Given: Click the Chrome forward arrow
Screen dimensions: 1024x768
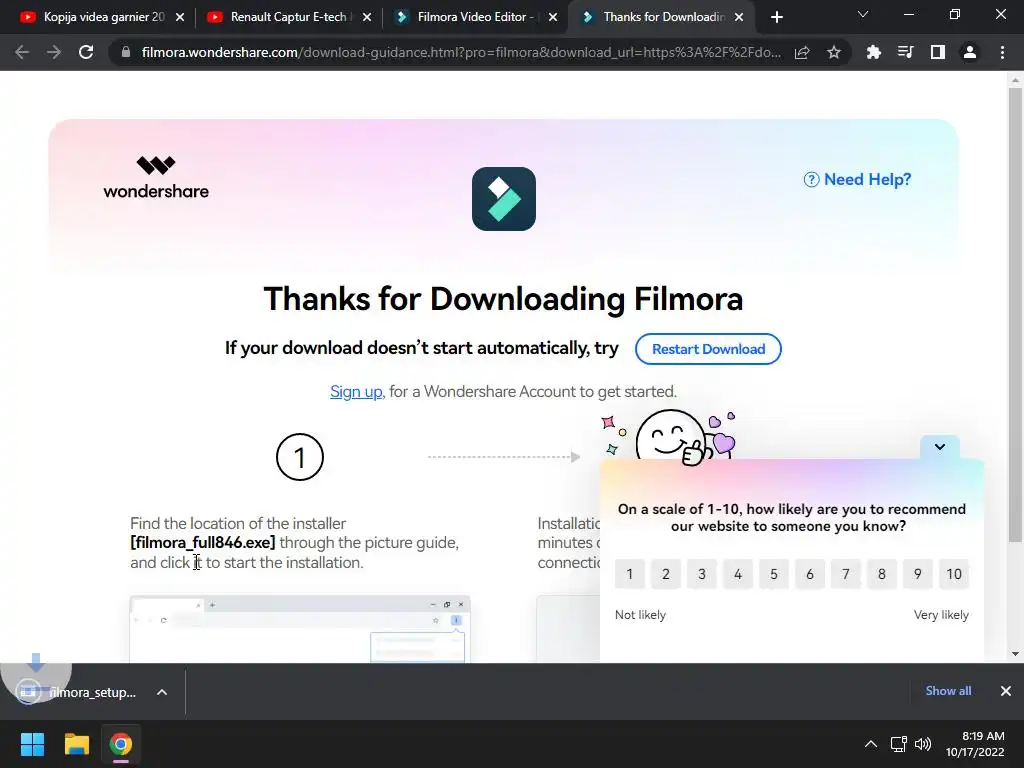Looking at the screenshot, I should click(x=54, y=52).
